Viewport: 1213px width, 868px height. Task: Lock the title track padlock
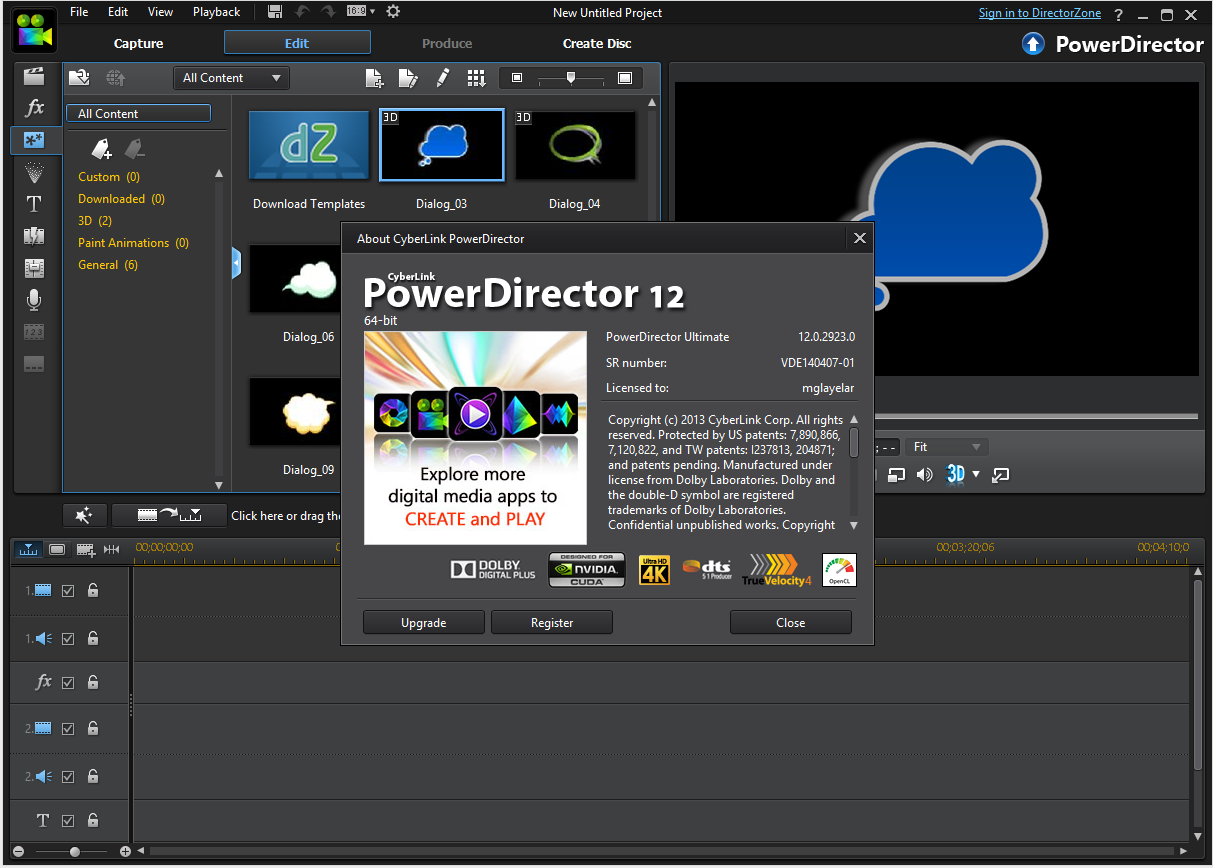pos(93,821)
